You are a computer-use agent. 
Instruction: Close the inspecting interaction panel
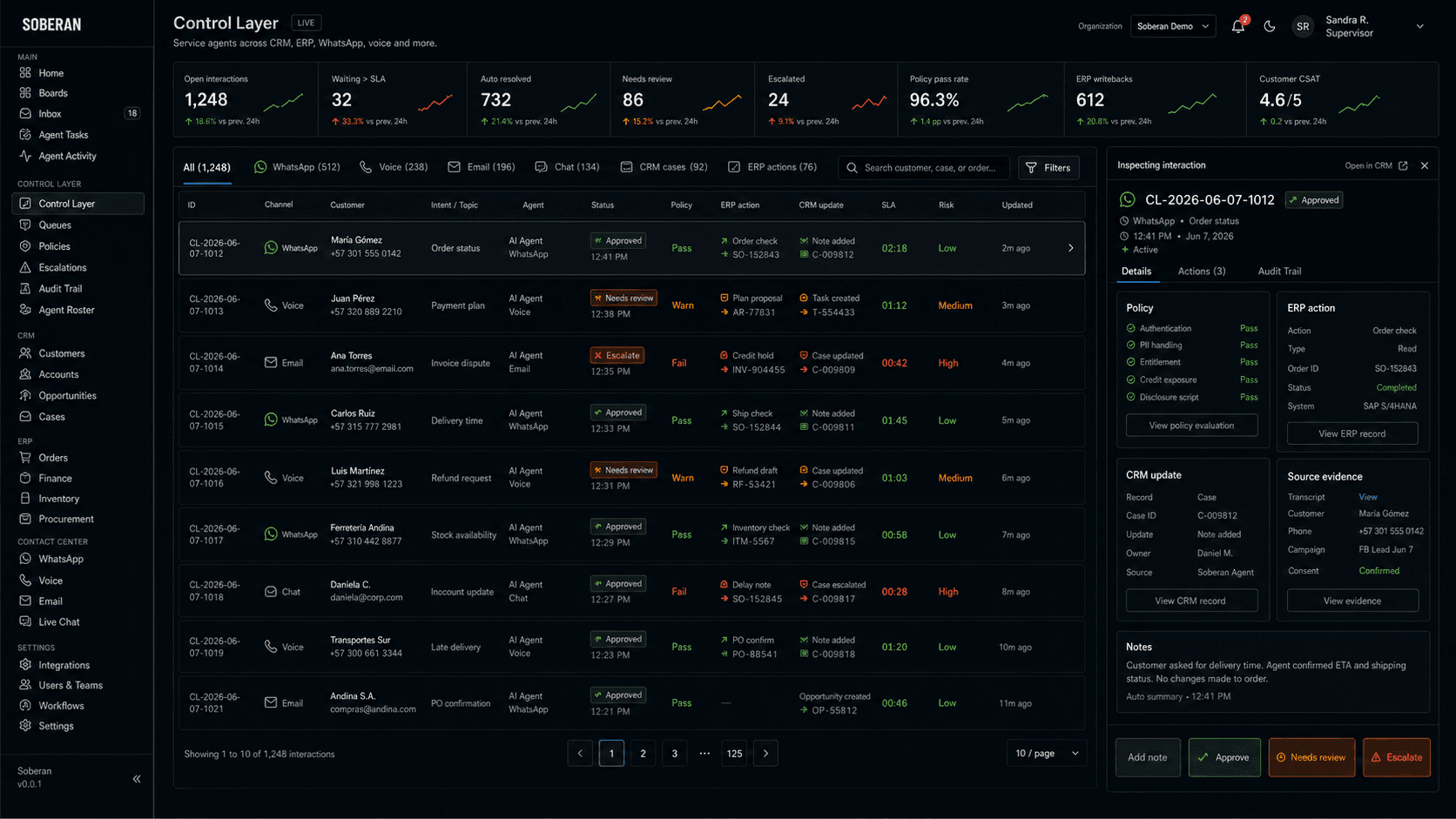click(x=1425, y=165)
